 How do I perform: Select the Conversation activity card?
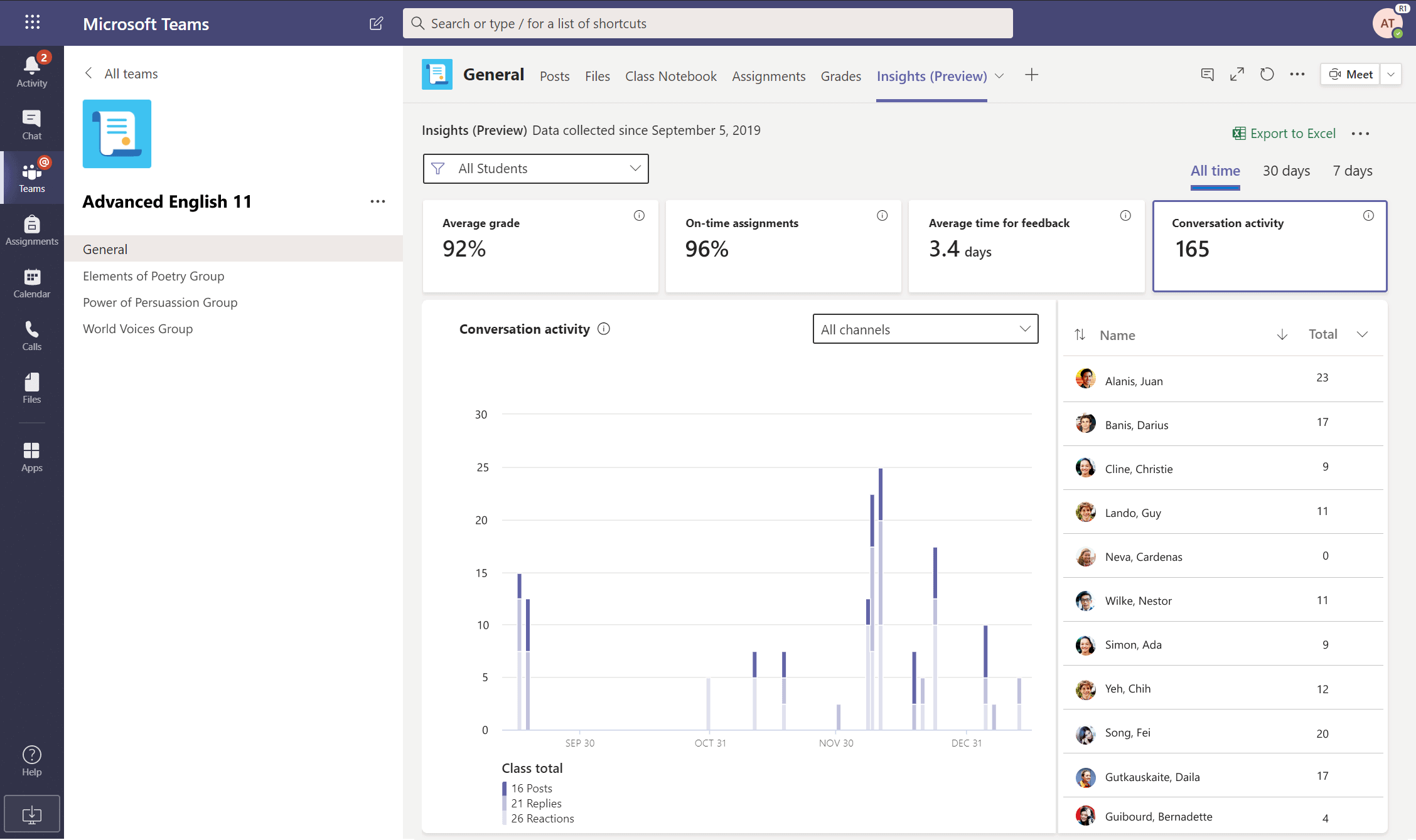1269,246
